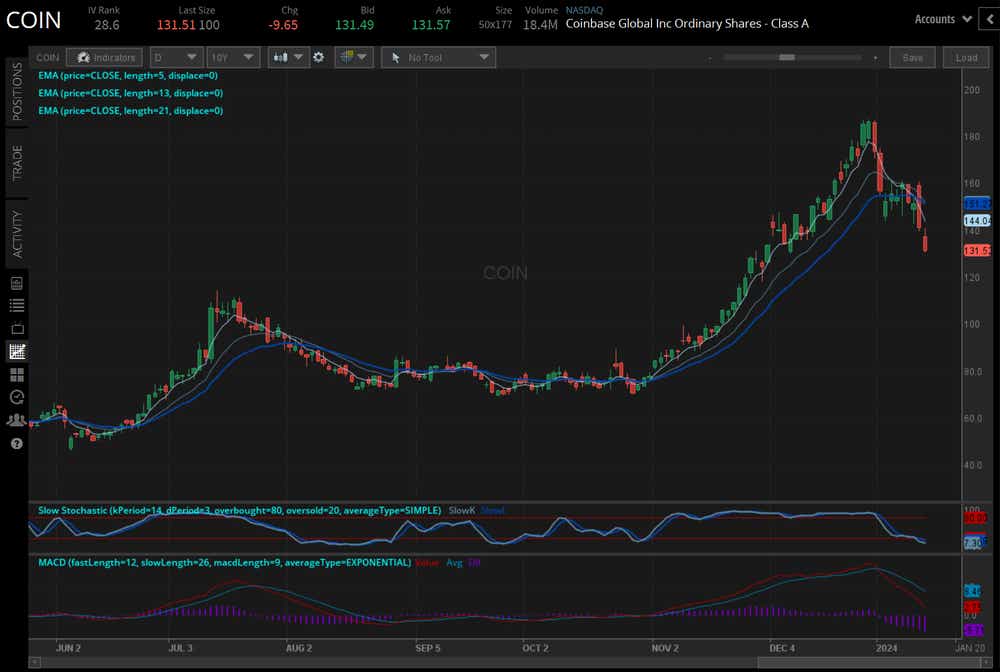Click the calculator icon in left sidebar

pos(16,283)
